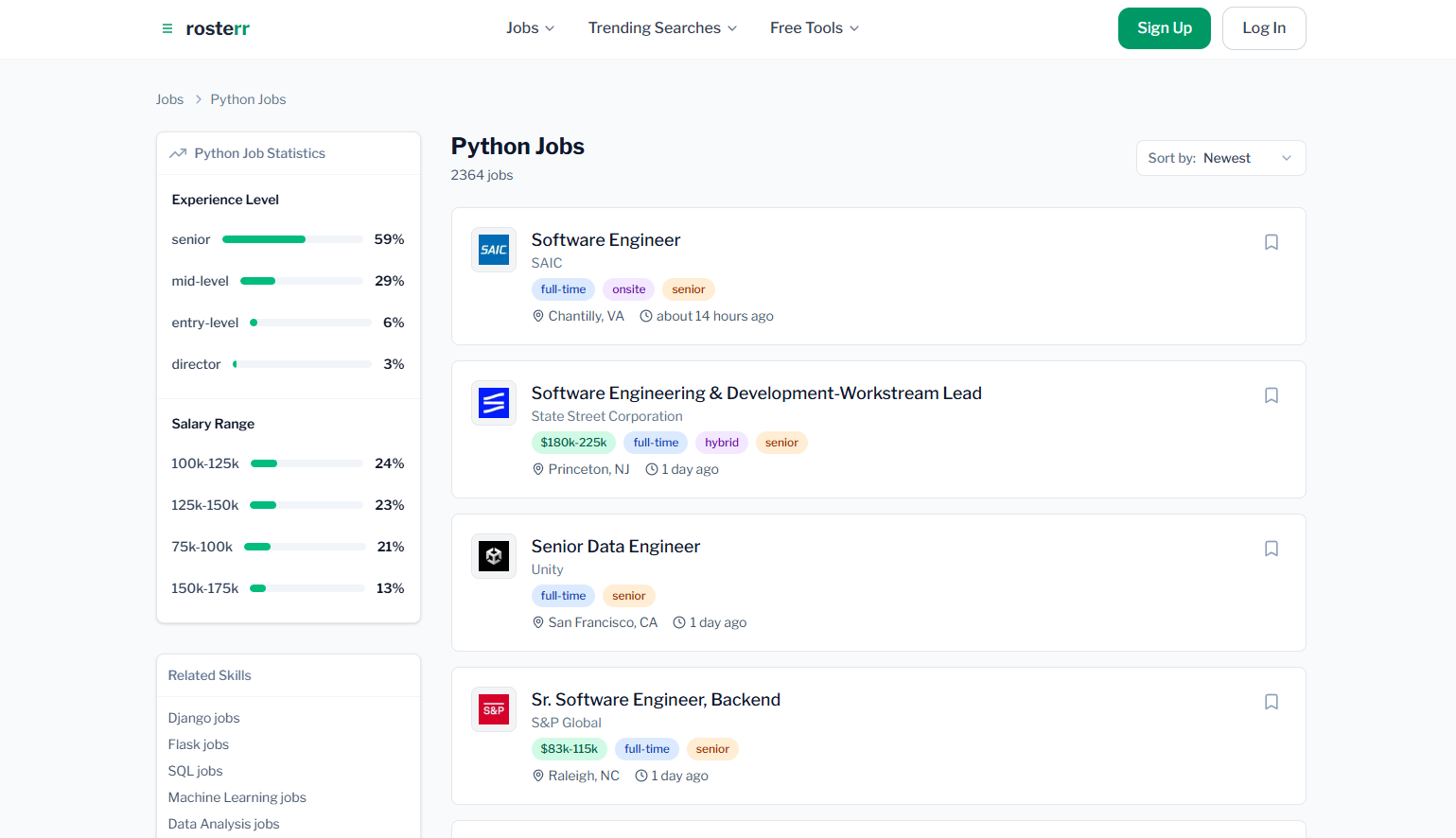Click State Street Corporation company name
This screenshot has width=1456, height=838.
(606, 416)
